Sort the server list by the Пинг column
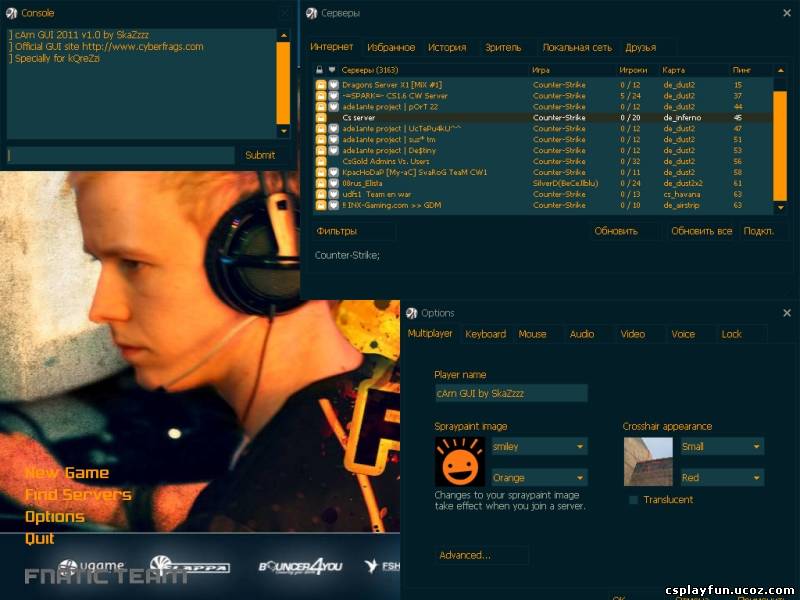The height and width of the screenshot is (600, 800). pyautogui.click(x=741, y=70)
